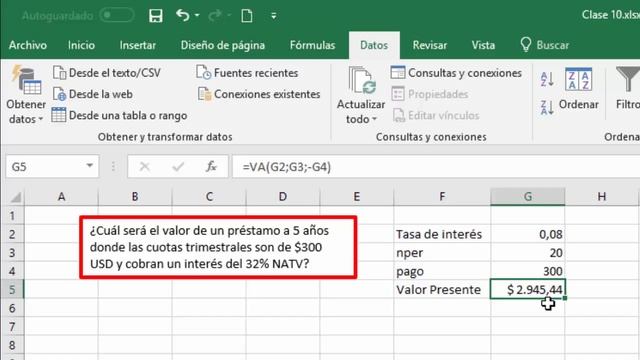640x360 pixels.
Task: Select row 7 header
Action: 12,327
